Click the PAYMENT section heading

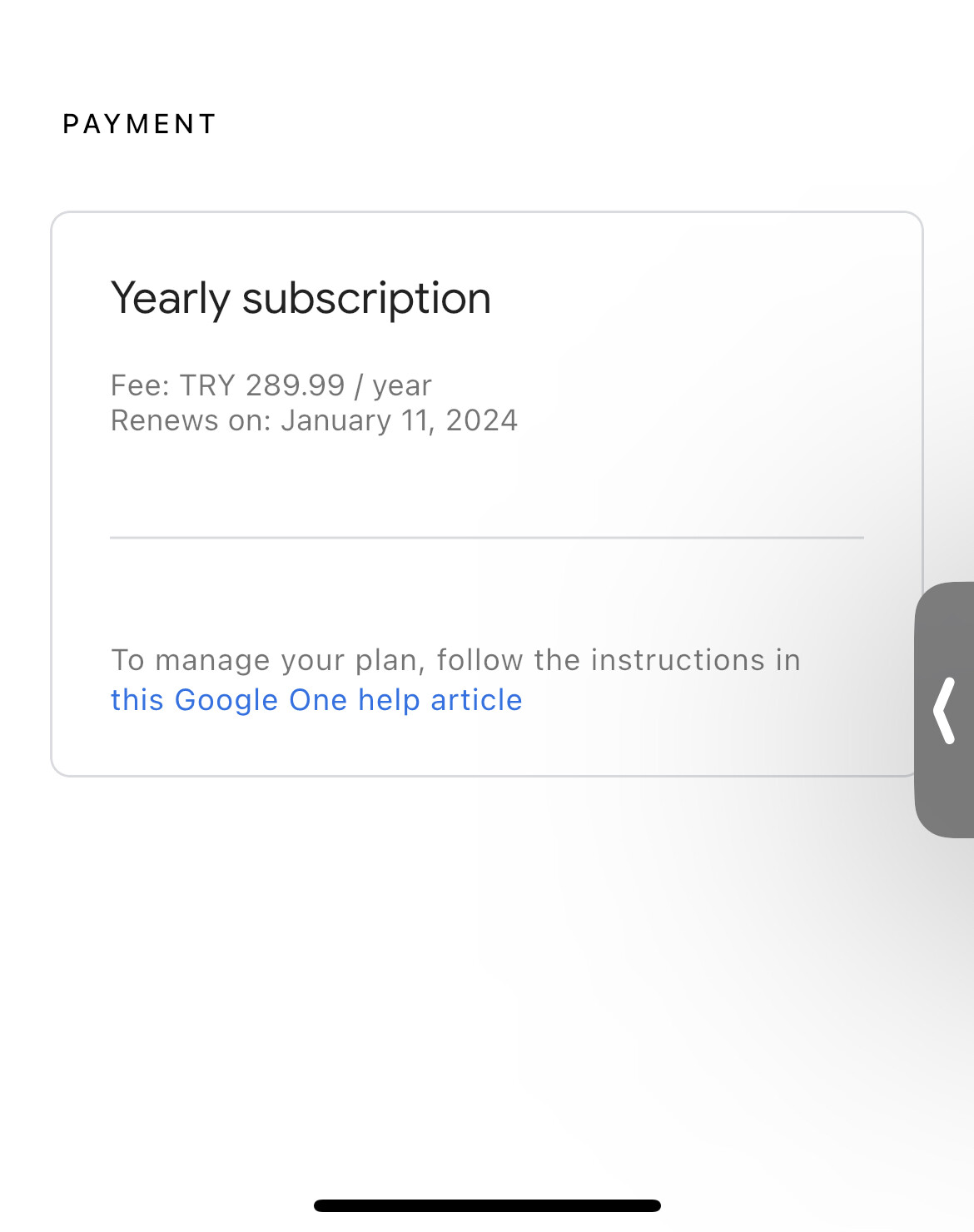pos(139,124)
